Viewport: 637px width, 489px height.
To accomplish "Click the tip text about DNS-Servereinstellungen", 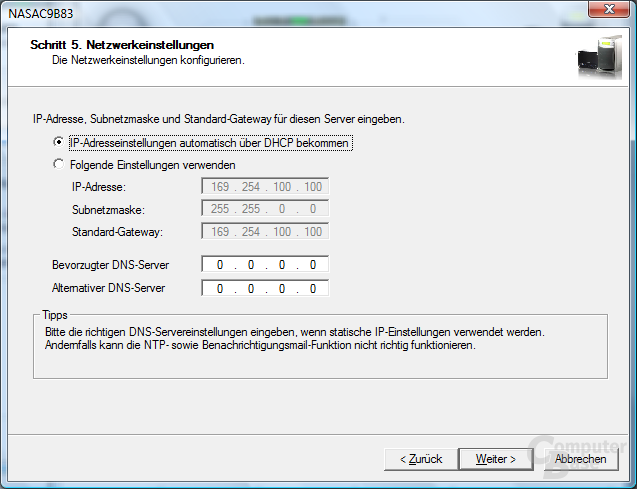I will 295,338.
